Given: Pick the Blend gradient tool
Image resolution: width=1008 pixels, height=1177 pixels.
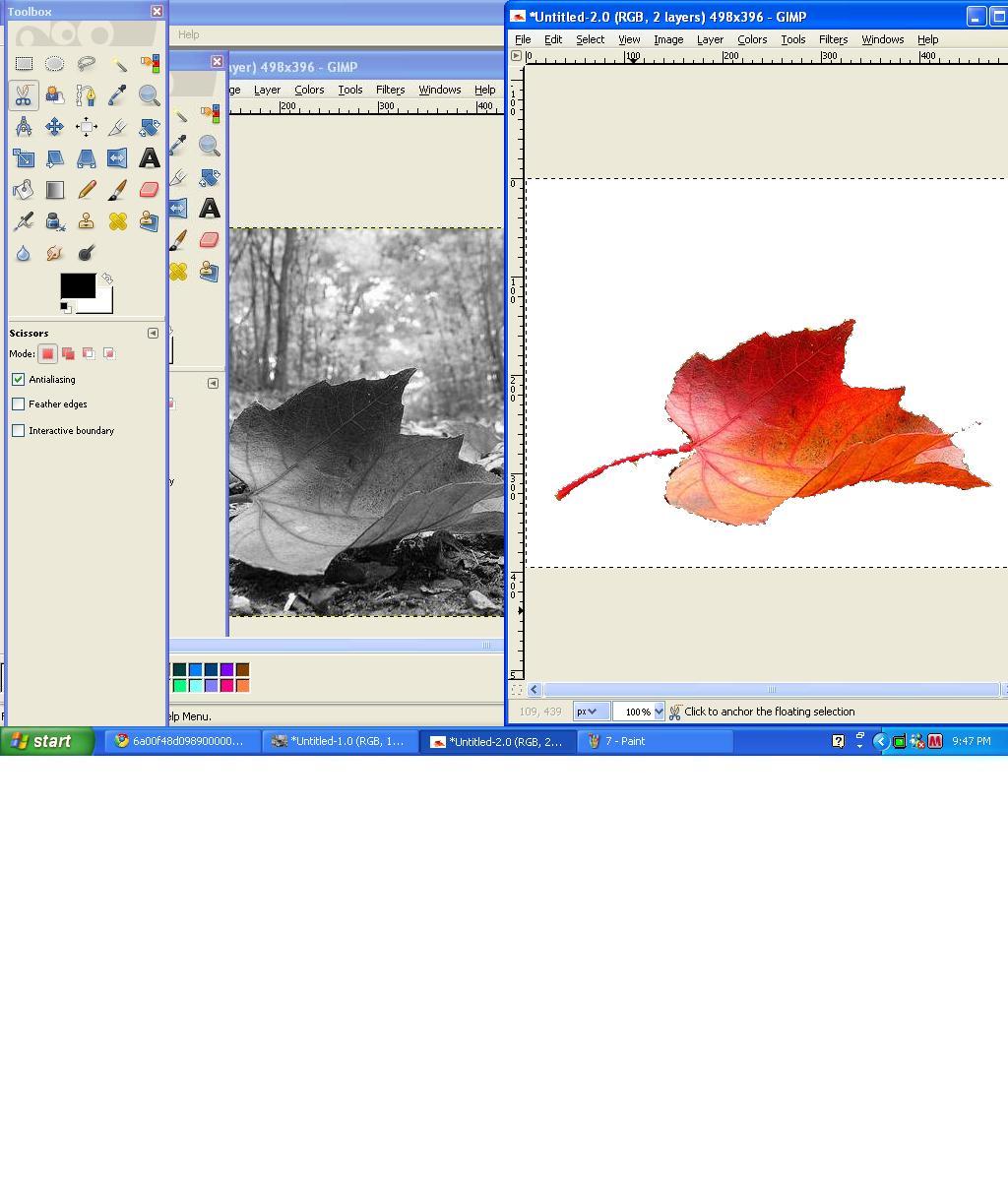Looking at the screenshot, I should tap(55, 190).
